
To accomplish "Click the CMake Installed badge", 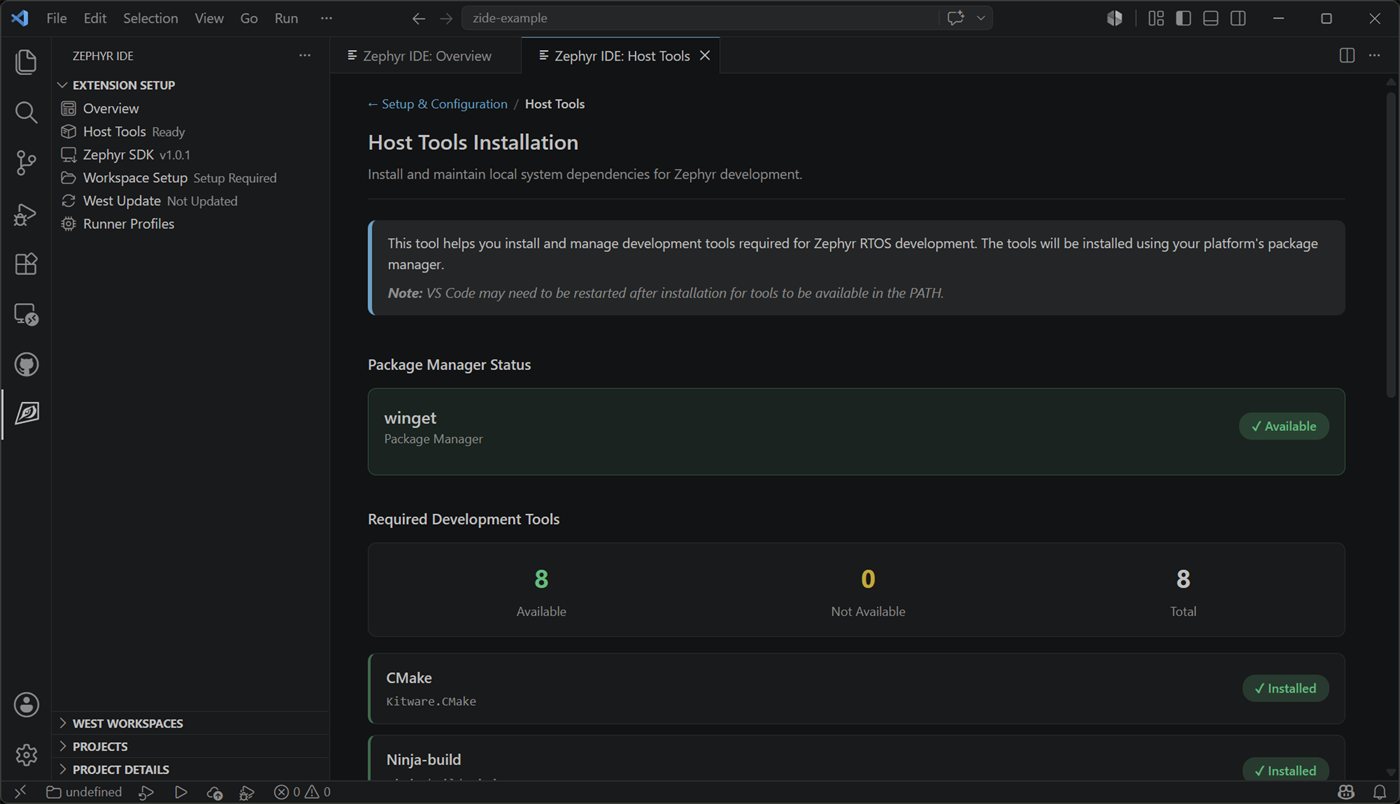I will [x=1285, y=688].
